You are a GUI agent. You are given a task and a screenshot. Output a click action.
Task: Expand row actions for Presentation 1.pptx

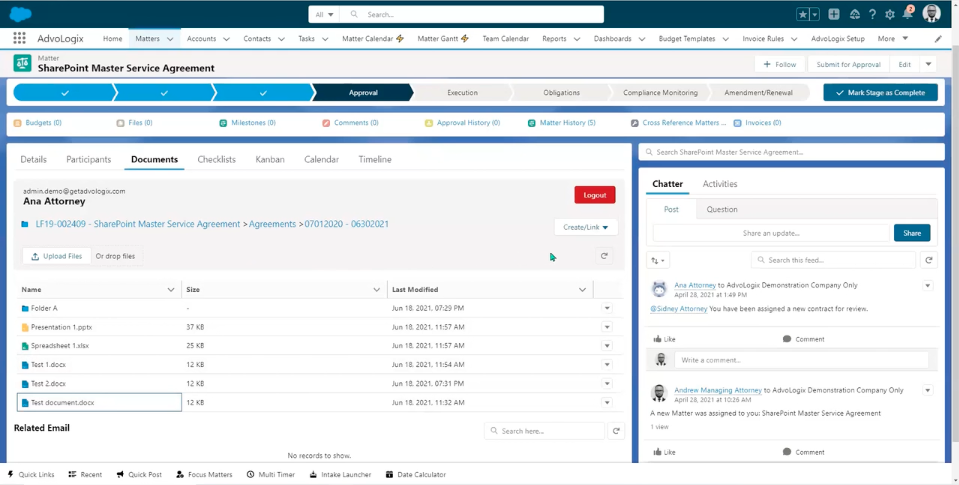607,327
